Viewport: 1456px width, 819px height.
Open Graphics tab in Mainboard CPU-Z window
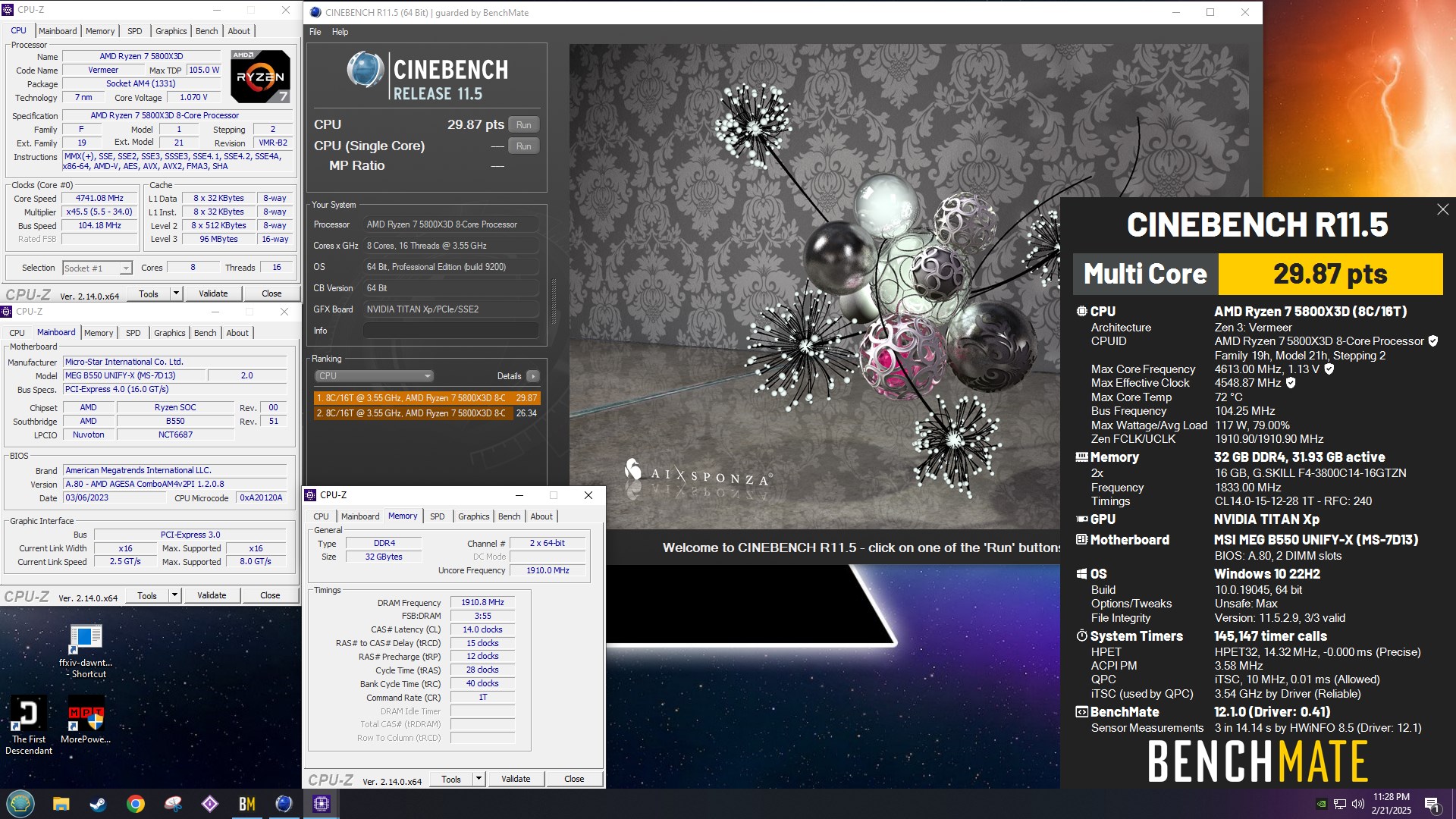pos(170,333)
